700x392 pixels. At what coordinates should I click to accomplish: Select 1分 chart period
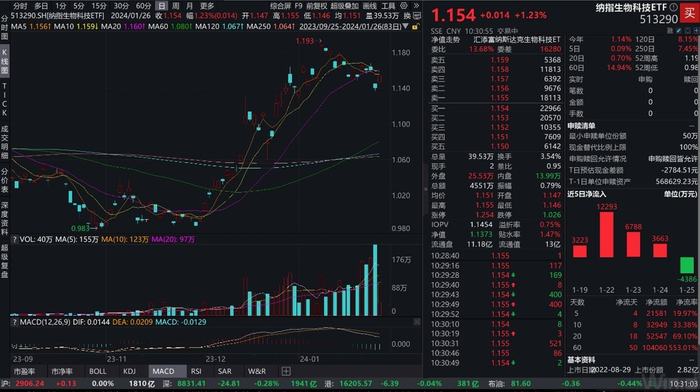pos(61,6)
